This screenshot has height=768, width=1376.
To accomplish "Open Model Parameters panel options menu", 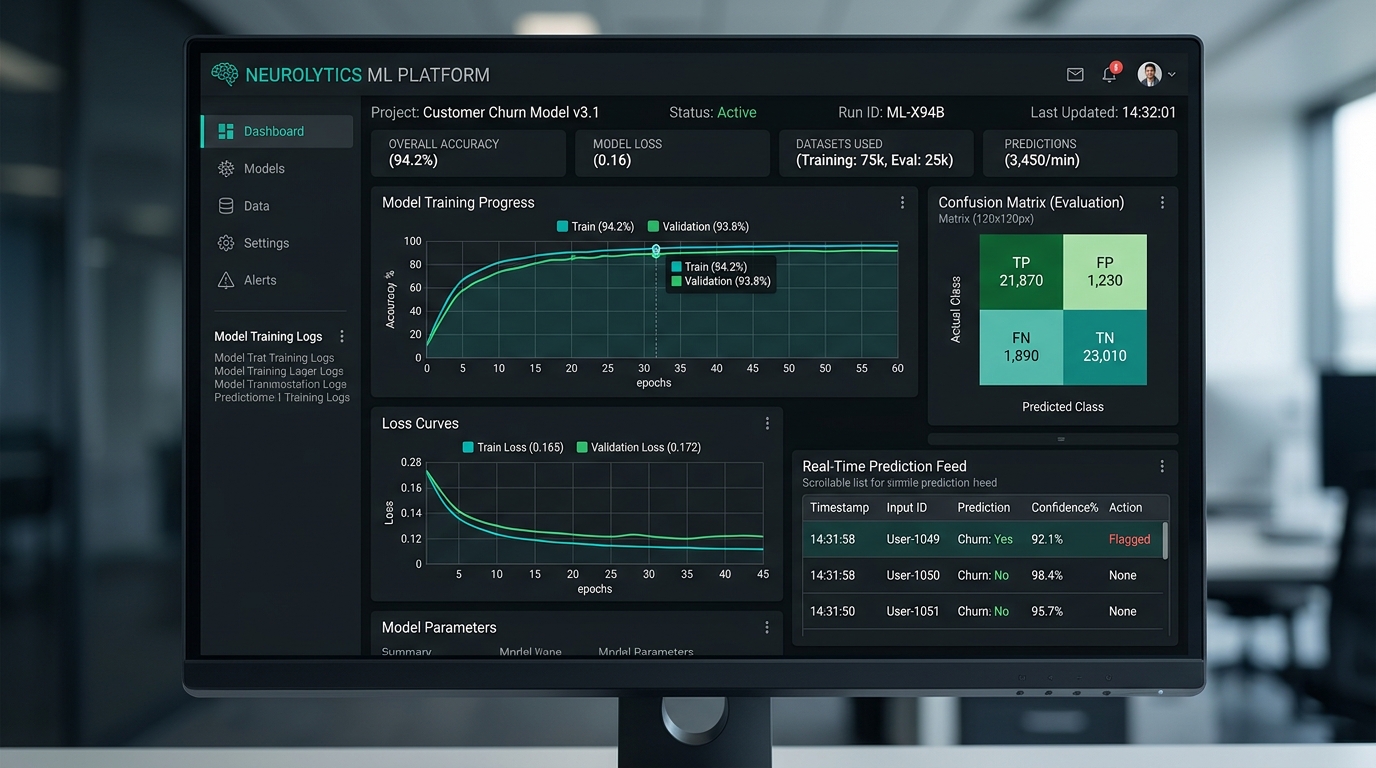I will tap(767, 628).
